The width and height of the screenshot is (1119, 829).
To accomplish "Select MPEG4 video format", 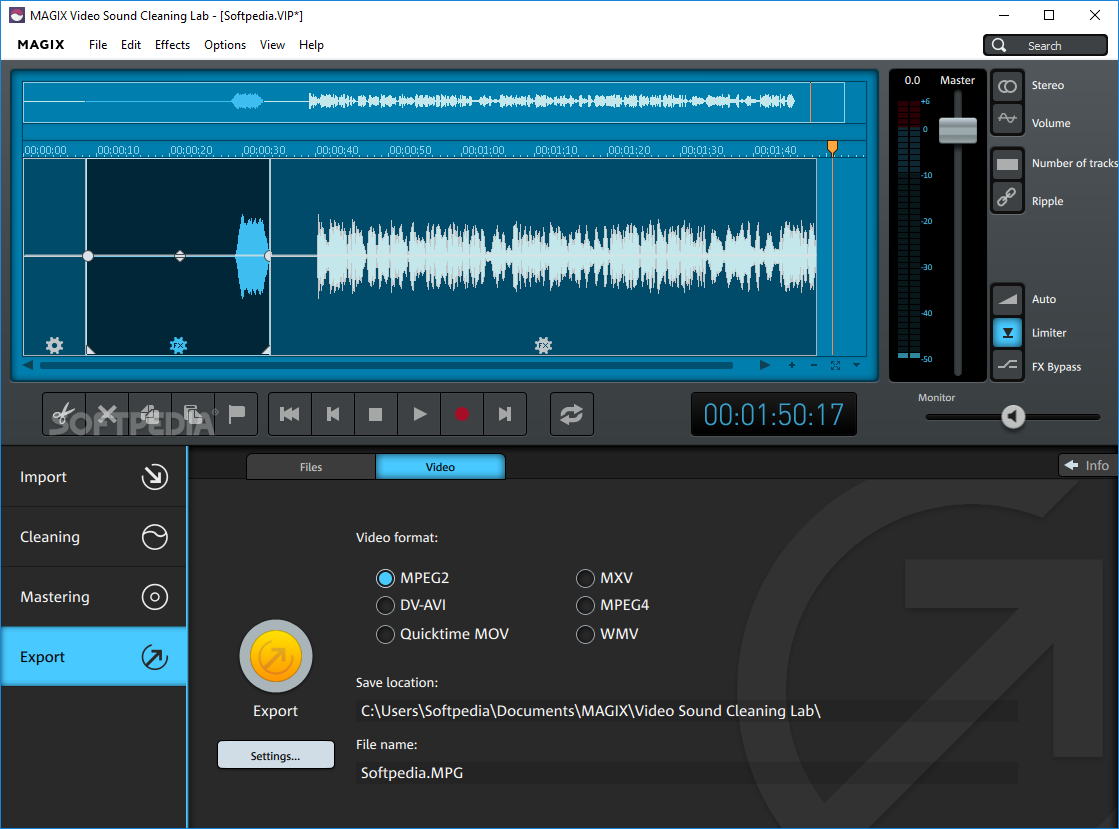I will click(585, 605).
